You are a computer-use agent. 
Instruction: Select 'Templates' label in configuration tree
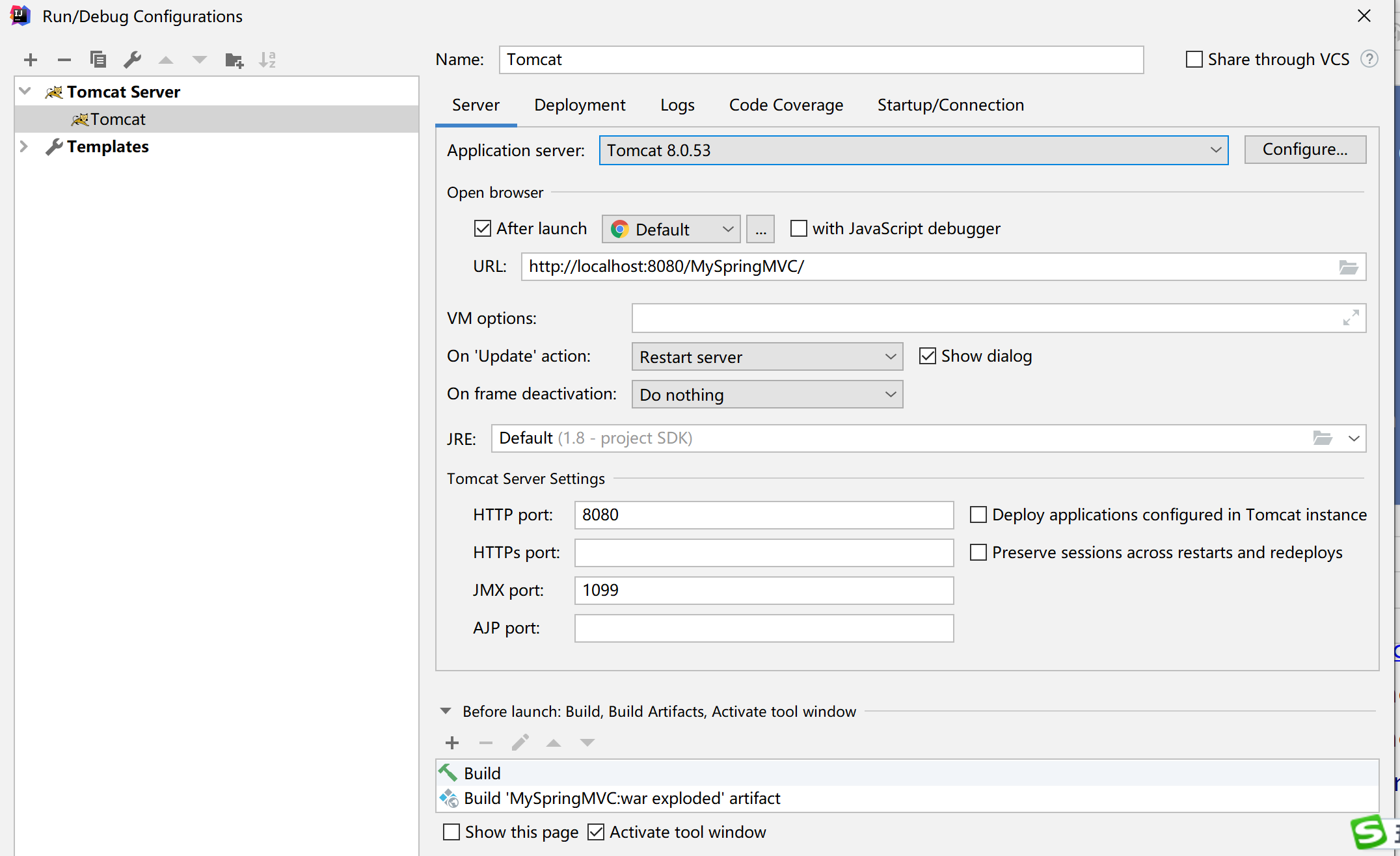tap(108, 146)
